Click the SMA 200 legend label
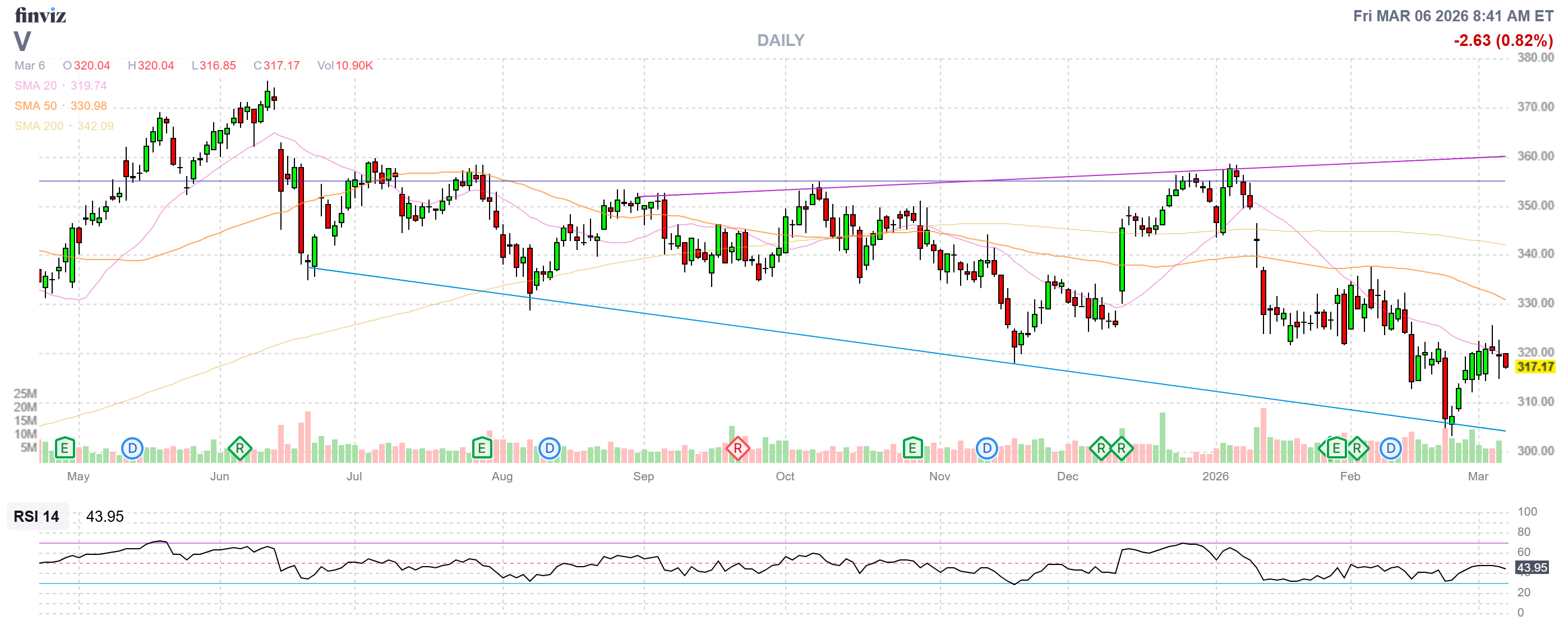 [x=39, y=126]
